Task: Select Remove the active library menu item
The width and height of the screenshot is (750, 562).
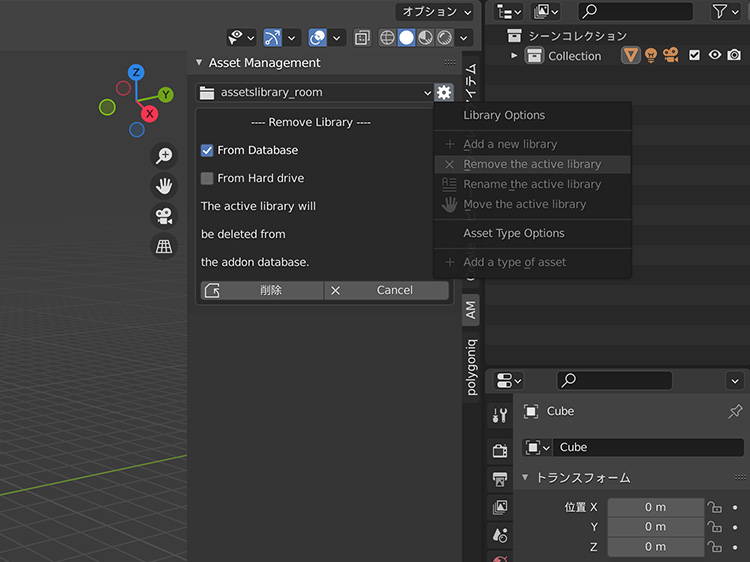Action: 532,164
